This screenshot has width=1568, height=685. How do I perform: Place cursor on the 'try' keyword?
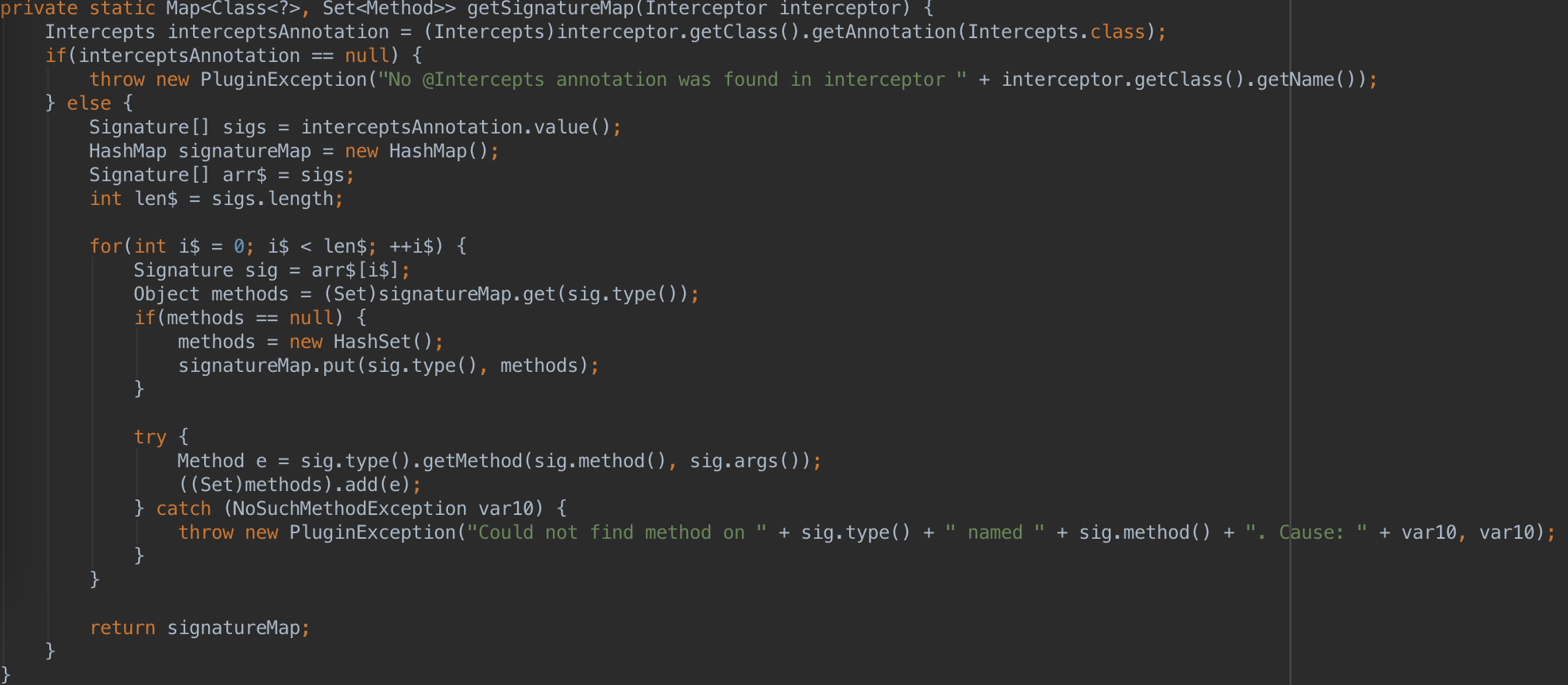(x=150, y=438)
